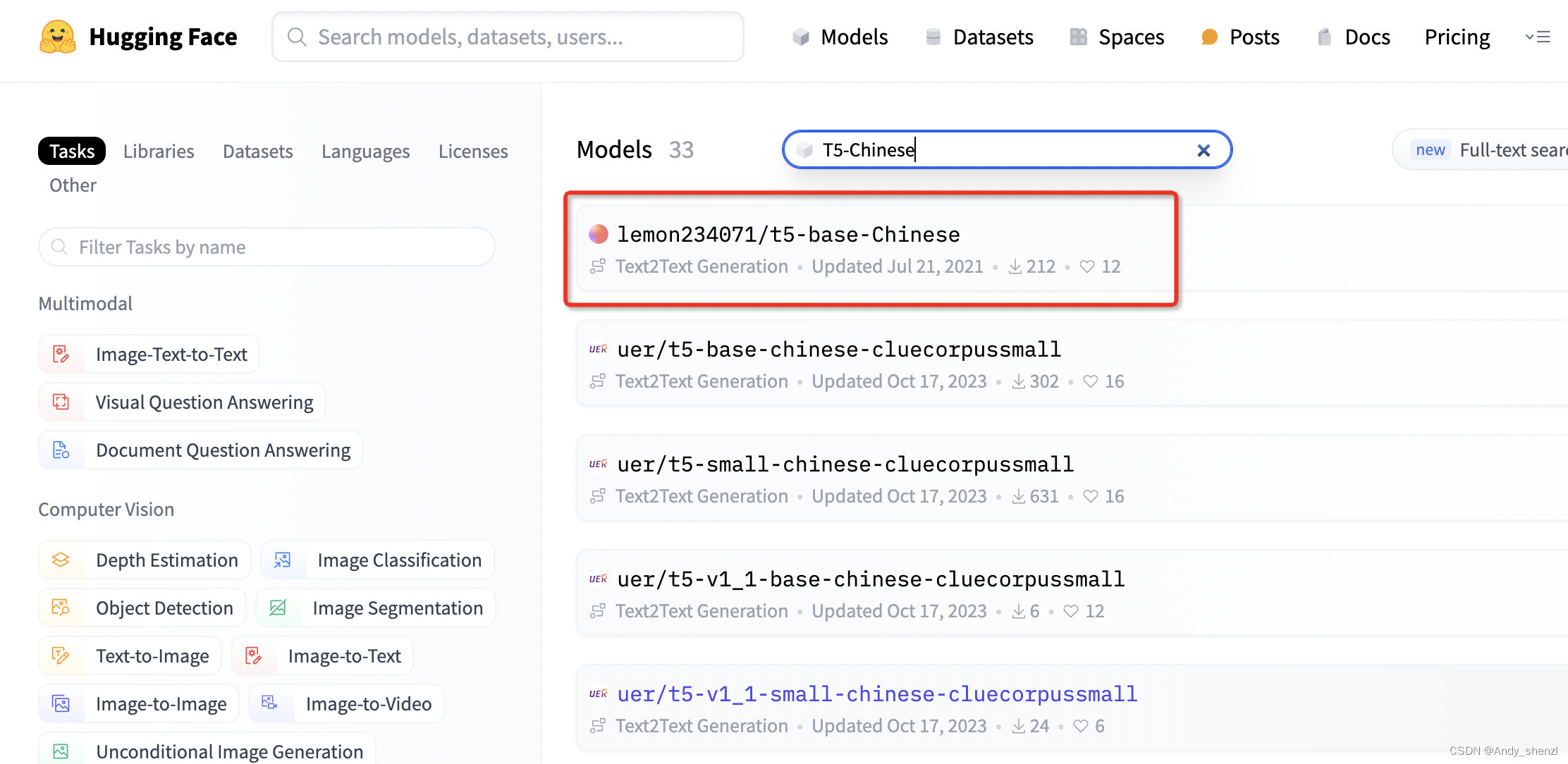1568x764 pixels.
Task: Switch to the Datasets filter tab in sidebar
Action: pos(258,151)
